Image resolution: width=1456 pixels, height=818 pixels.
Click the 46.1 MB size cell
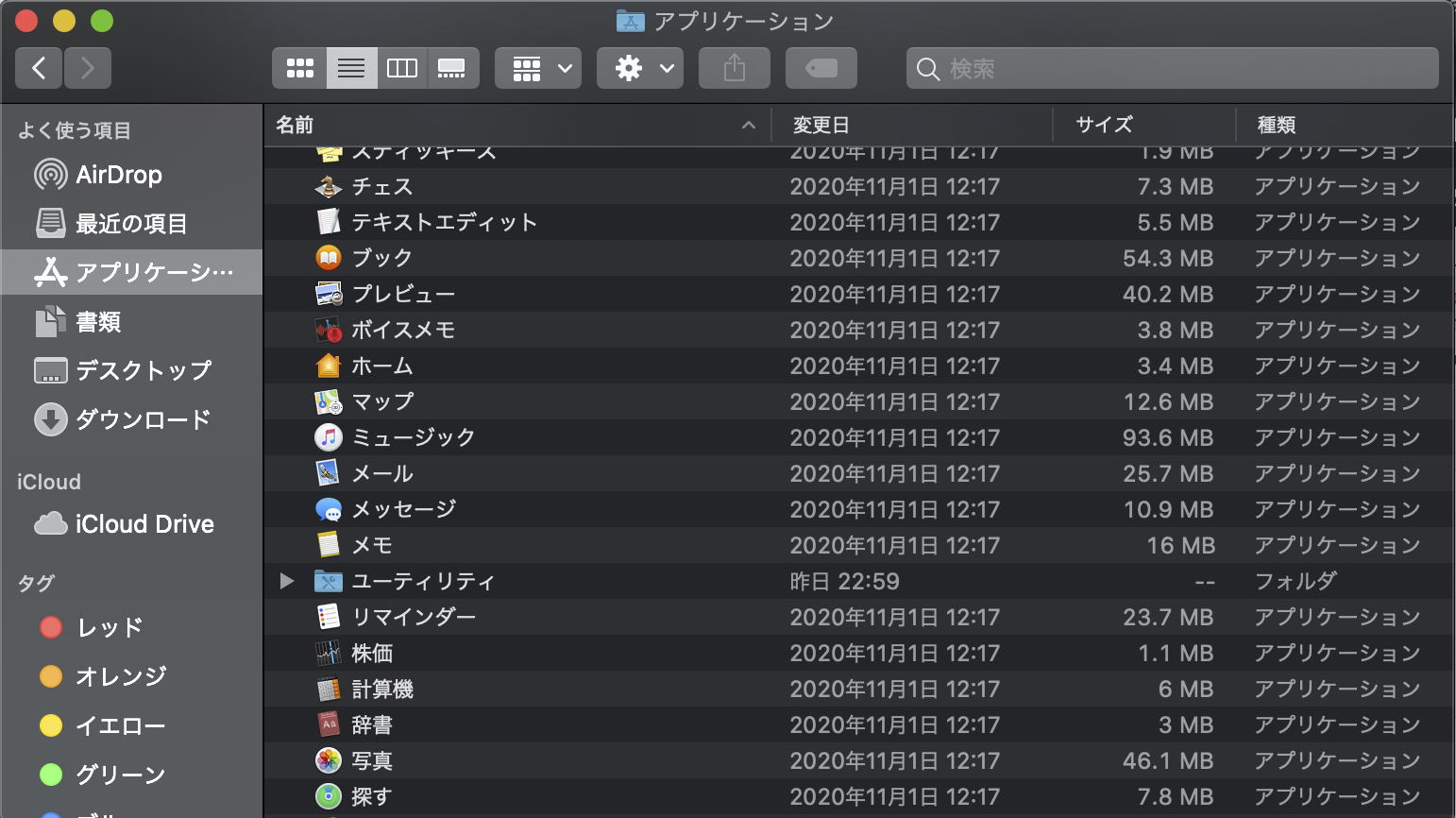click(1168, 760)
